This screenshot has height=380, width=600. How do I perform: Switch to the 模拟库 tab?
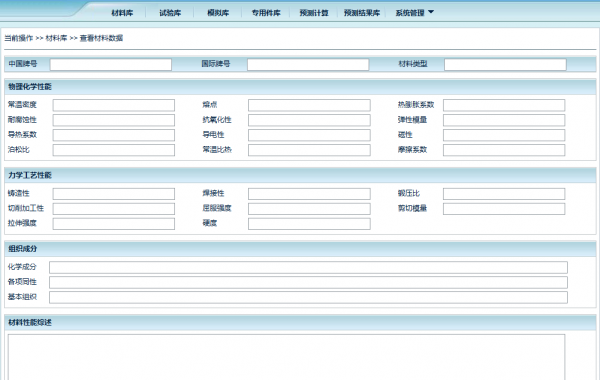[218, 13]
